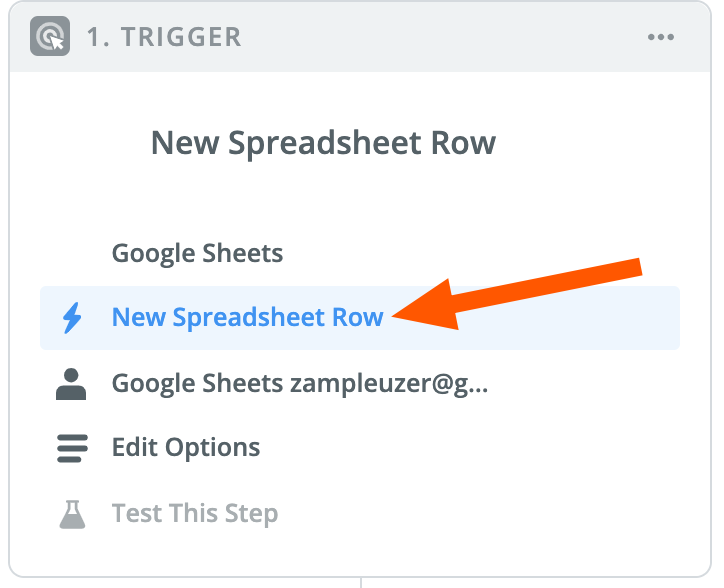The image size is (724, 588).
Task: Click the step number 1 in header
Action: tap(93, 38)
